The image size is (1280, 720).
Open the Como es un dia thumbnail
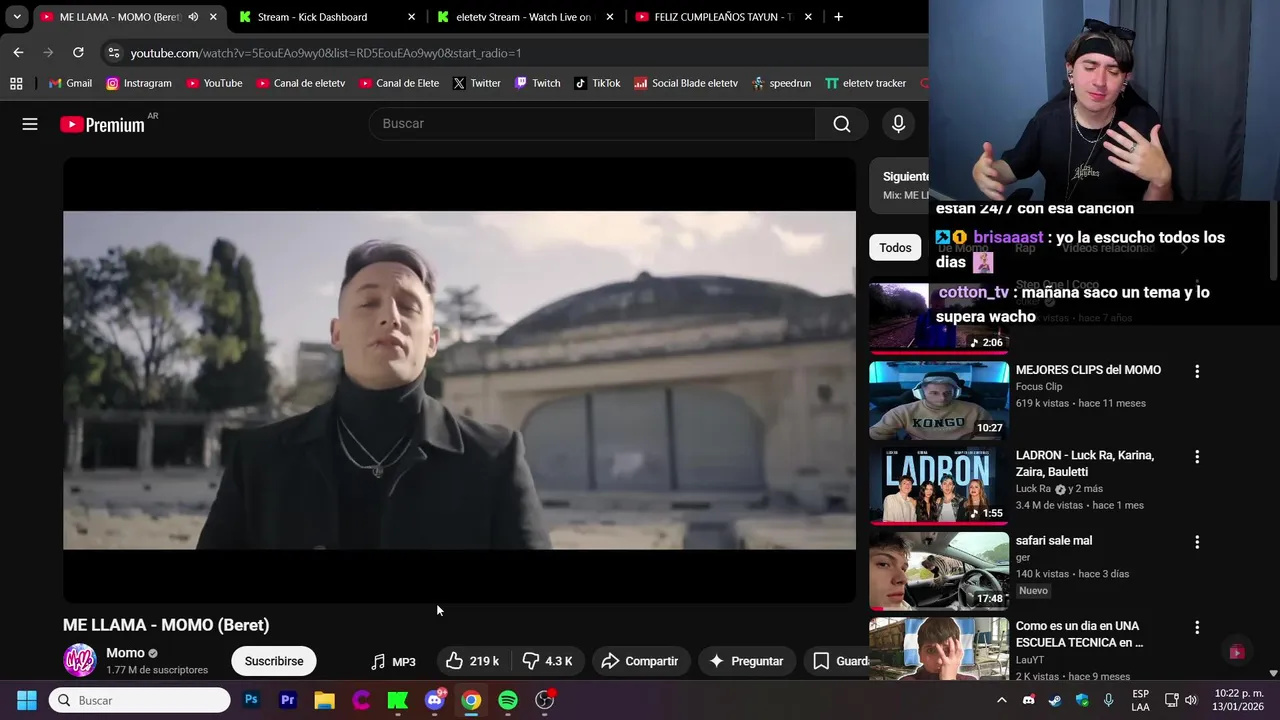pos(939,649)
